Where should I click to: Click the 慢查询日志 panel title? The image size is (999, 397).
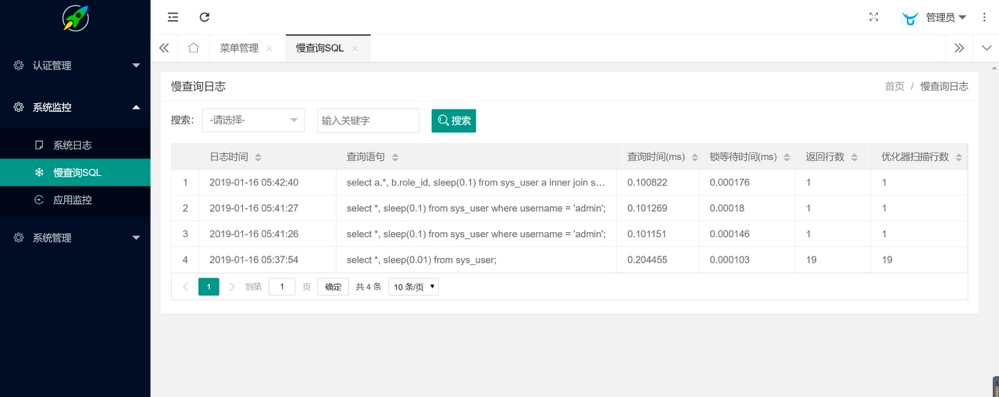pos(198,87)
